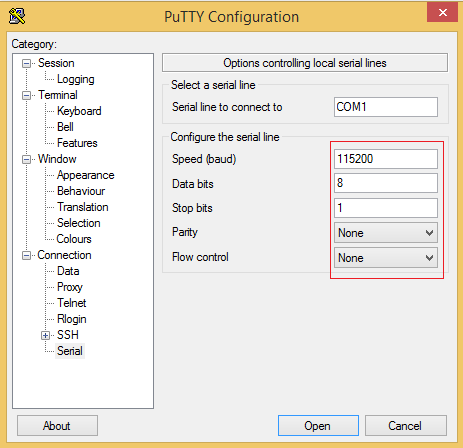This screenshot has width=463, height=448.
Task: Focus the Speed (baud) input field
Action: pyautogui.click(x=386, y=159)
